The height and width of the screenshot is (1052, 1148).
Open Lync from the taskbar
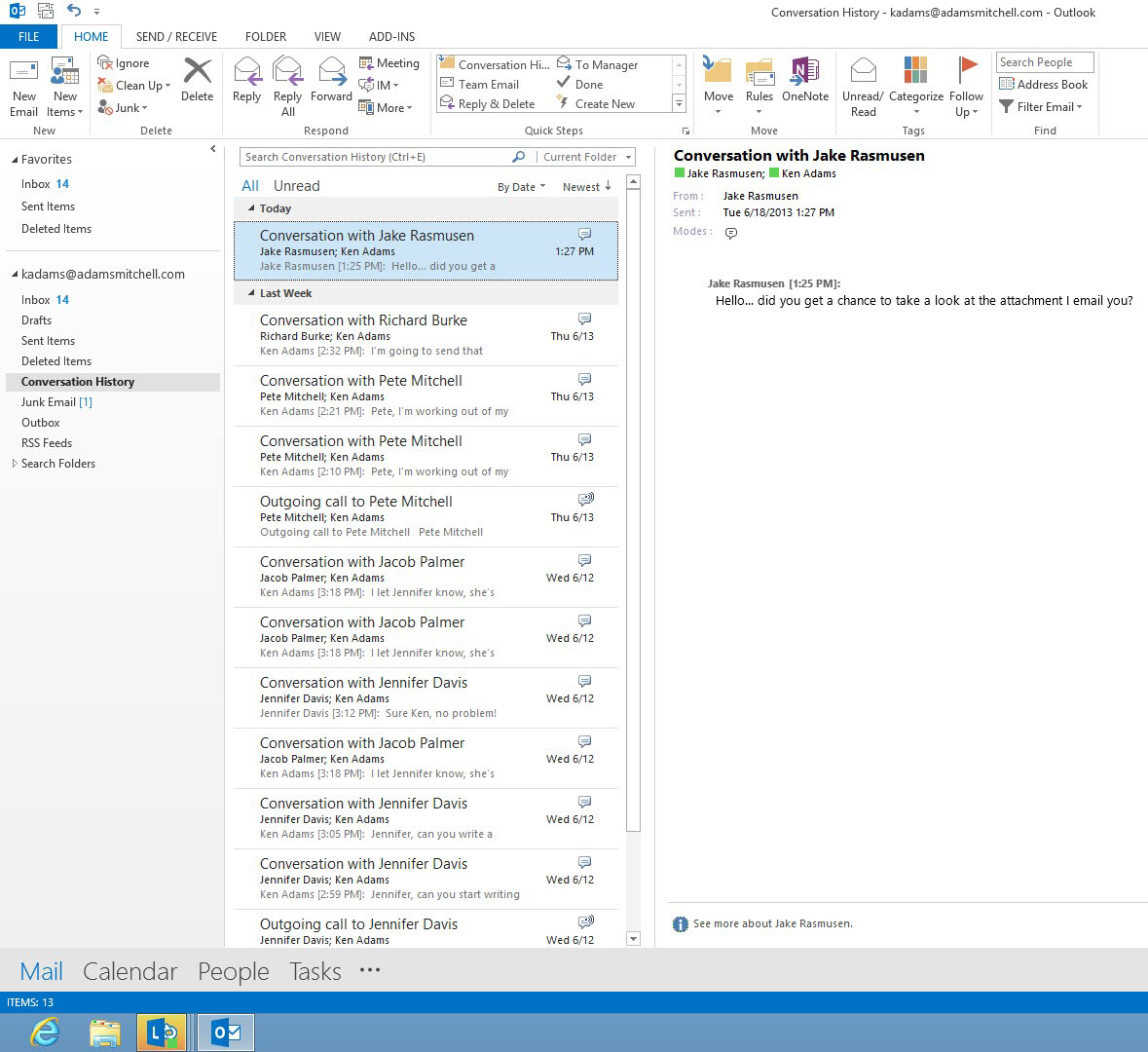click(162, 1033)
